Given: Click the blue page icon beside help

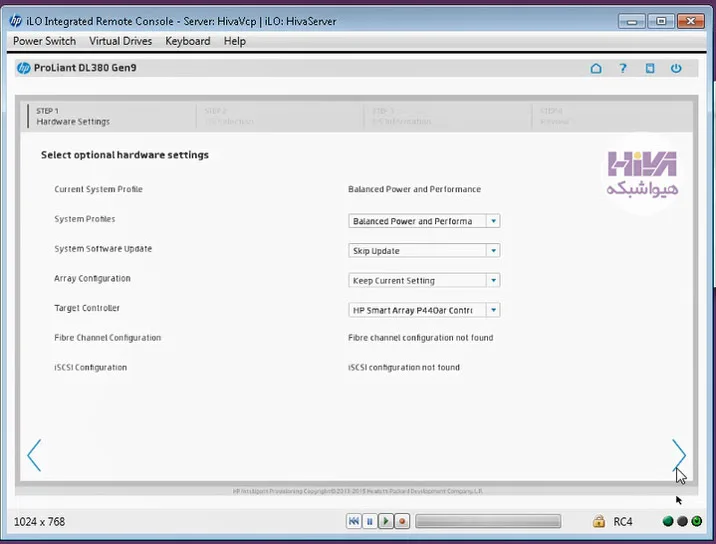Looking at the screenshot, I should click(650, 69).
